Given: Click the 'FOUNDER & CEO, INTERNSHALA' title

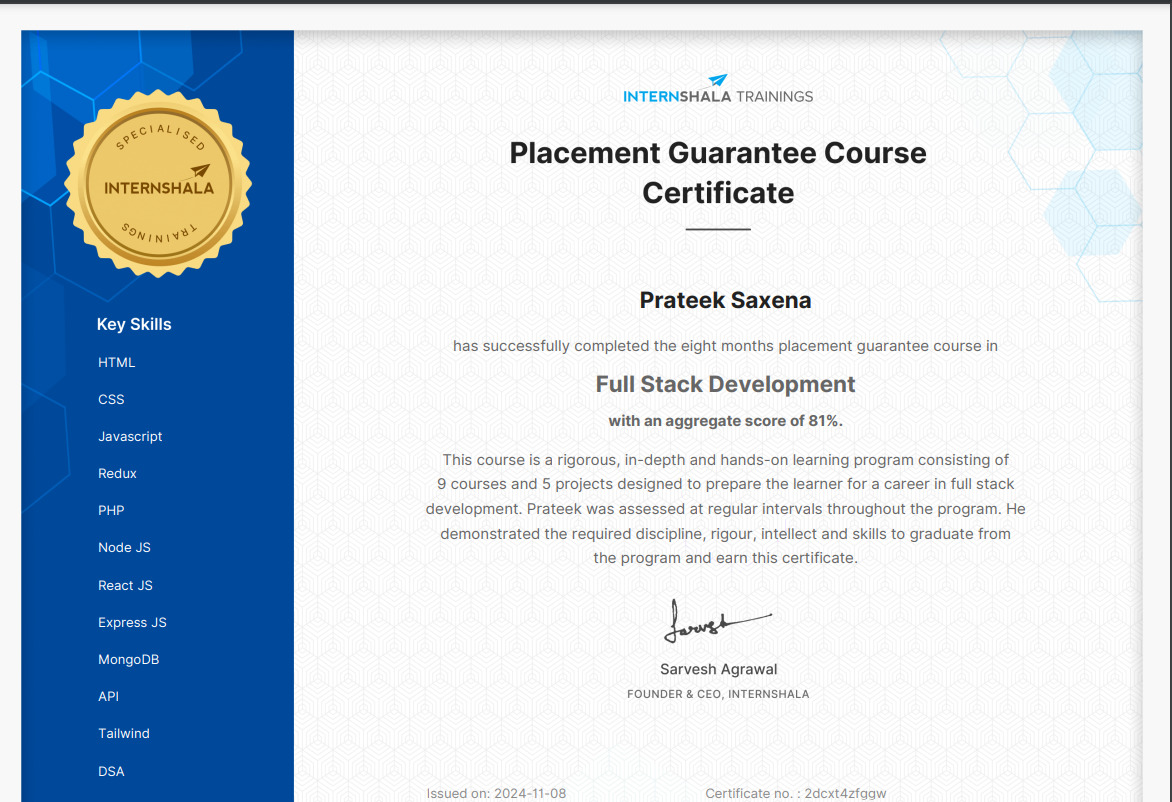Looking at the screenshot, I should [x=718, y=694].
